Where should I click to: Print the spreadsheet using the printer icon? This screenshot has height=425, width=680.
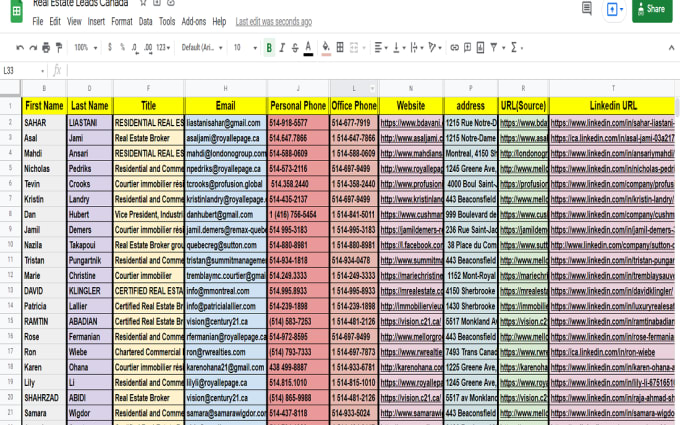point(46,48)
